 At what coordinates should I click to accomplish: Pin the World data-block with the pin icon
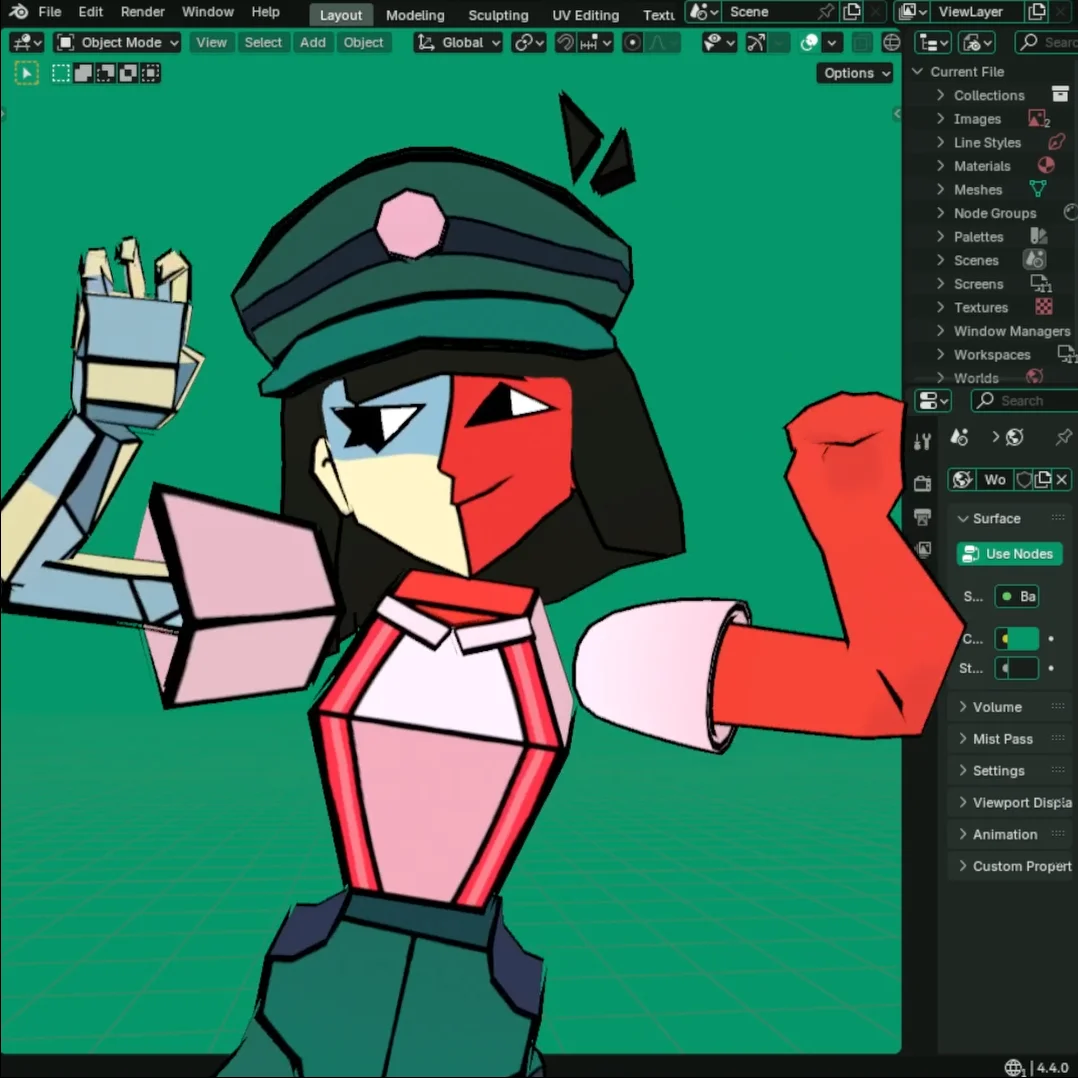pyautogui.click(x=1063, y=437)
